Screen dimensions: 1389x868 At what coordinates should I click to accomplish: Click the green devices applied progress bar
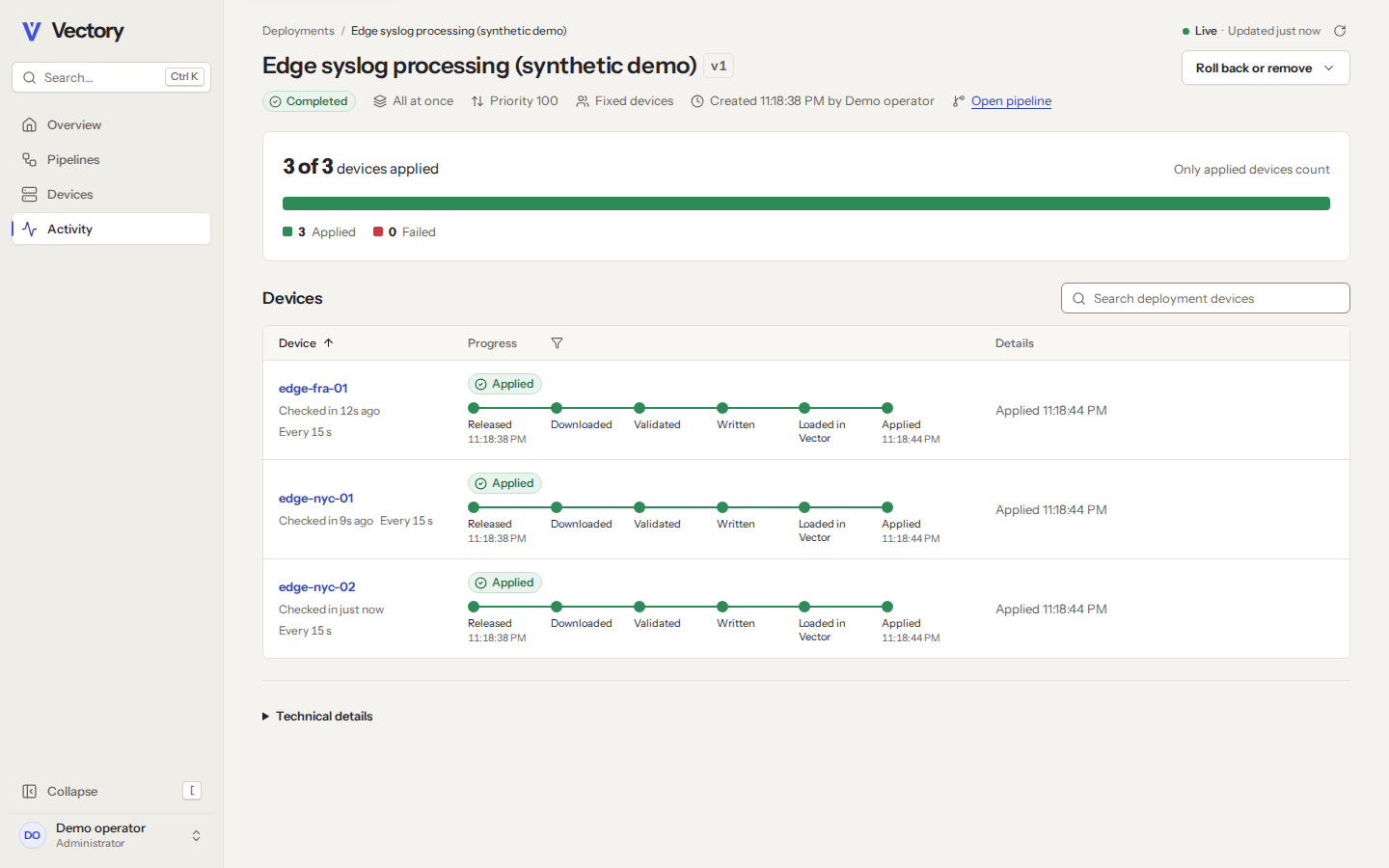(806, 203)
